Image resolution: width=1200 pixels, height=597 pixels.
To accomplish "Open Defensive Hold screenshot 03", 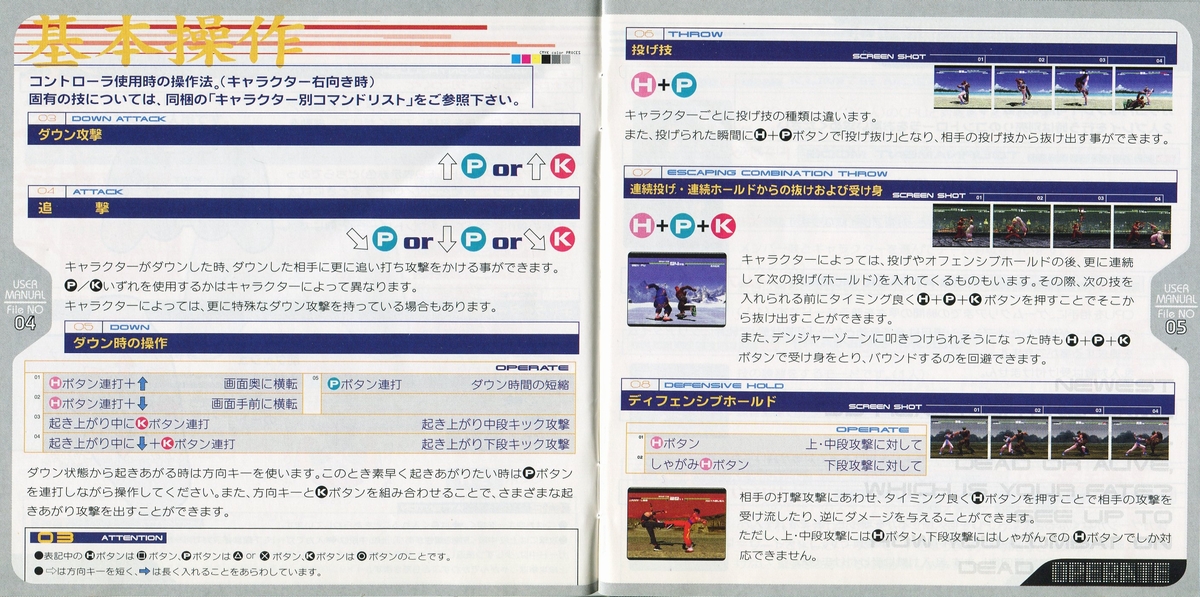I will click(x=1080, y=437).
